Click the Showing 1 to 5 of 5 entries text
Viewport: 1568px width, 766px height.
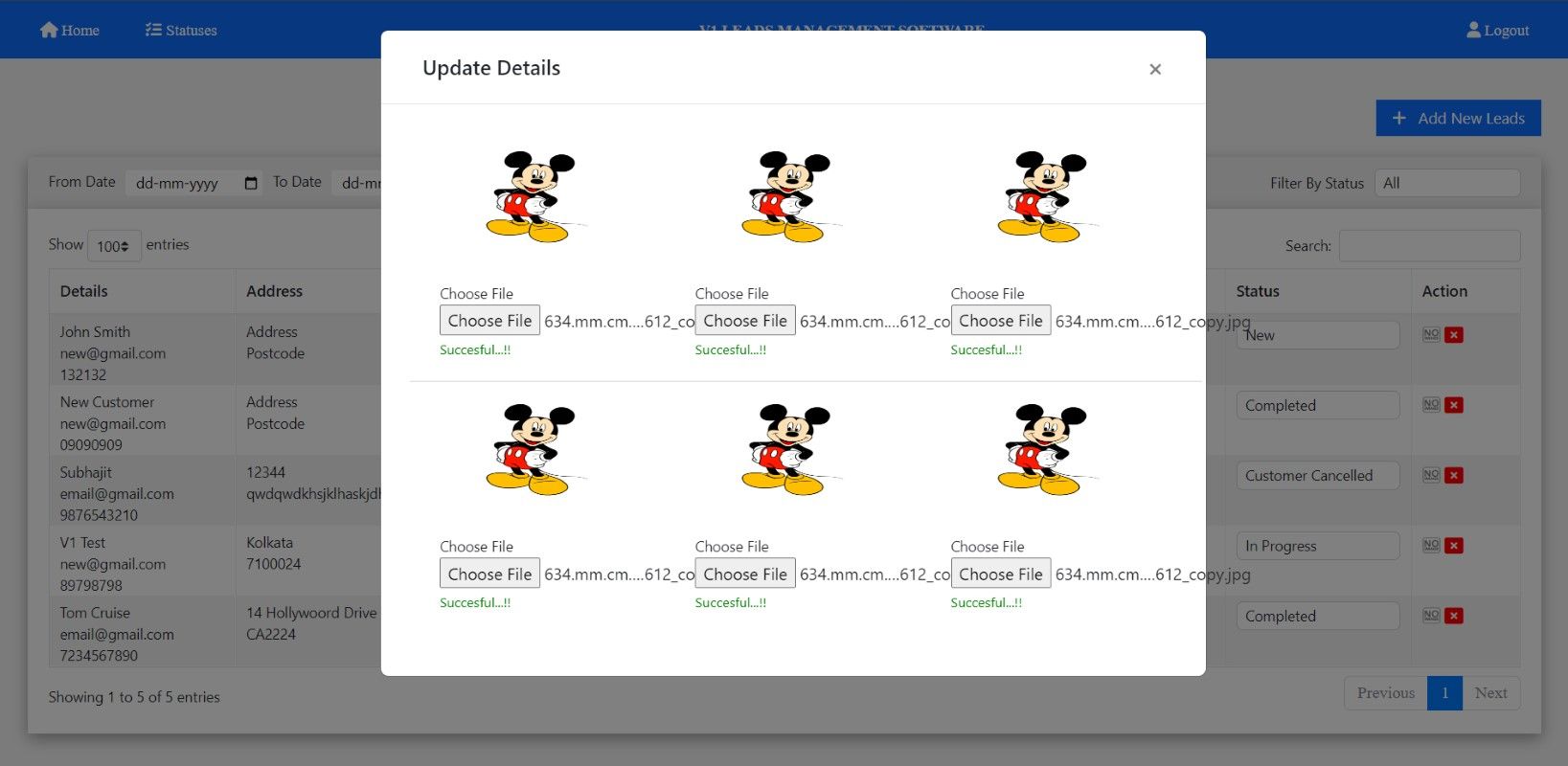point(134,697)
